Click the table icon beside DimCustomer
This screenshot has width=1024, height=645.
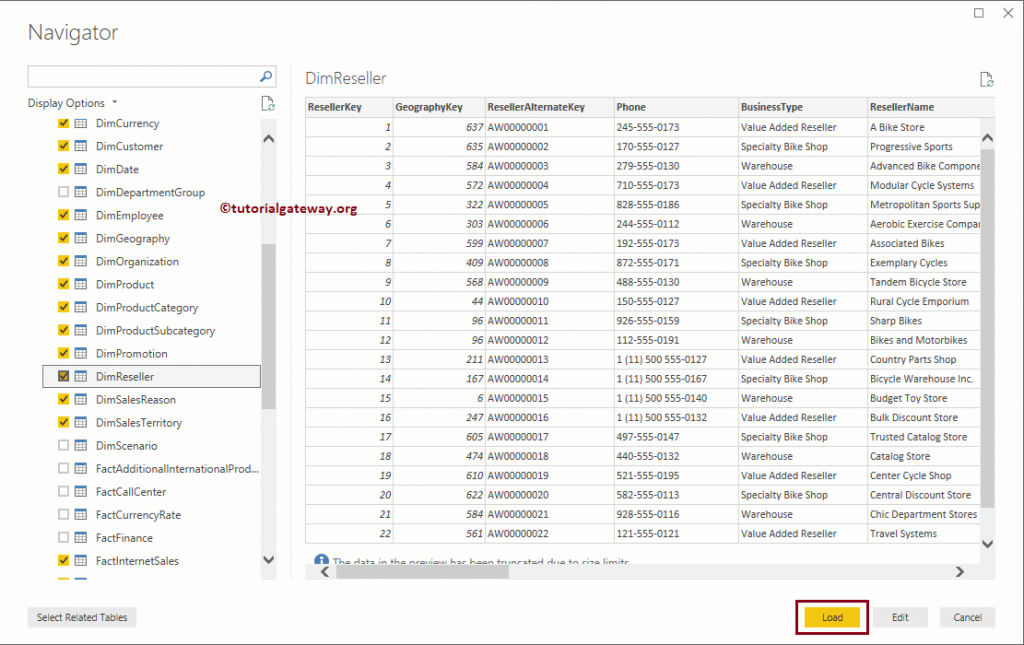tap(80, 145)
